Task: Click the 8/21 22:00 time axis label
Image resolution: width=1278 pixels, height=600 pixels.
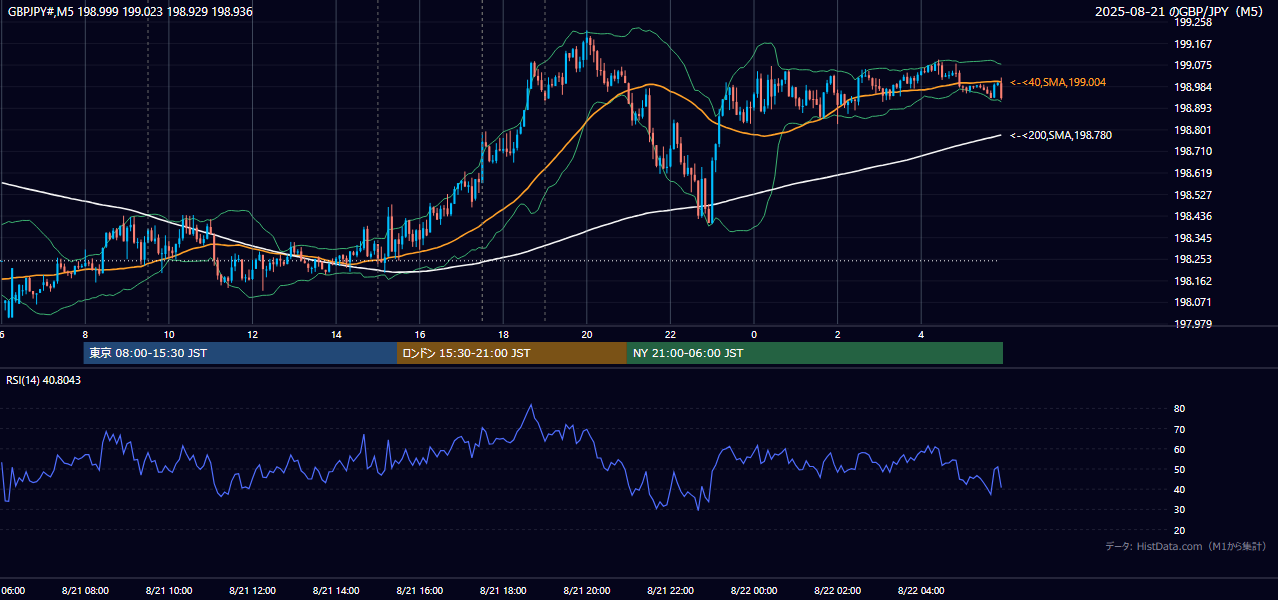Action: pyautogui.click(x=671, y=591)
